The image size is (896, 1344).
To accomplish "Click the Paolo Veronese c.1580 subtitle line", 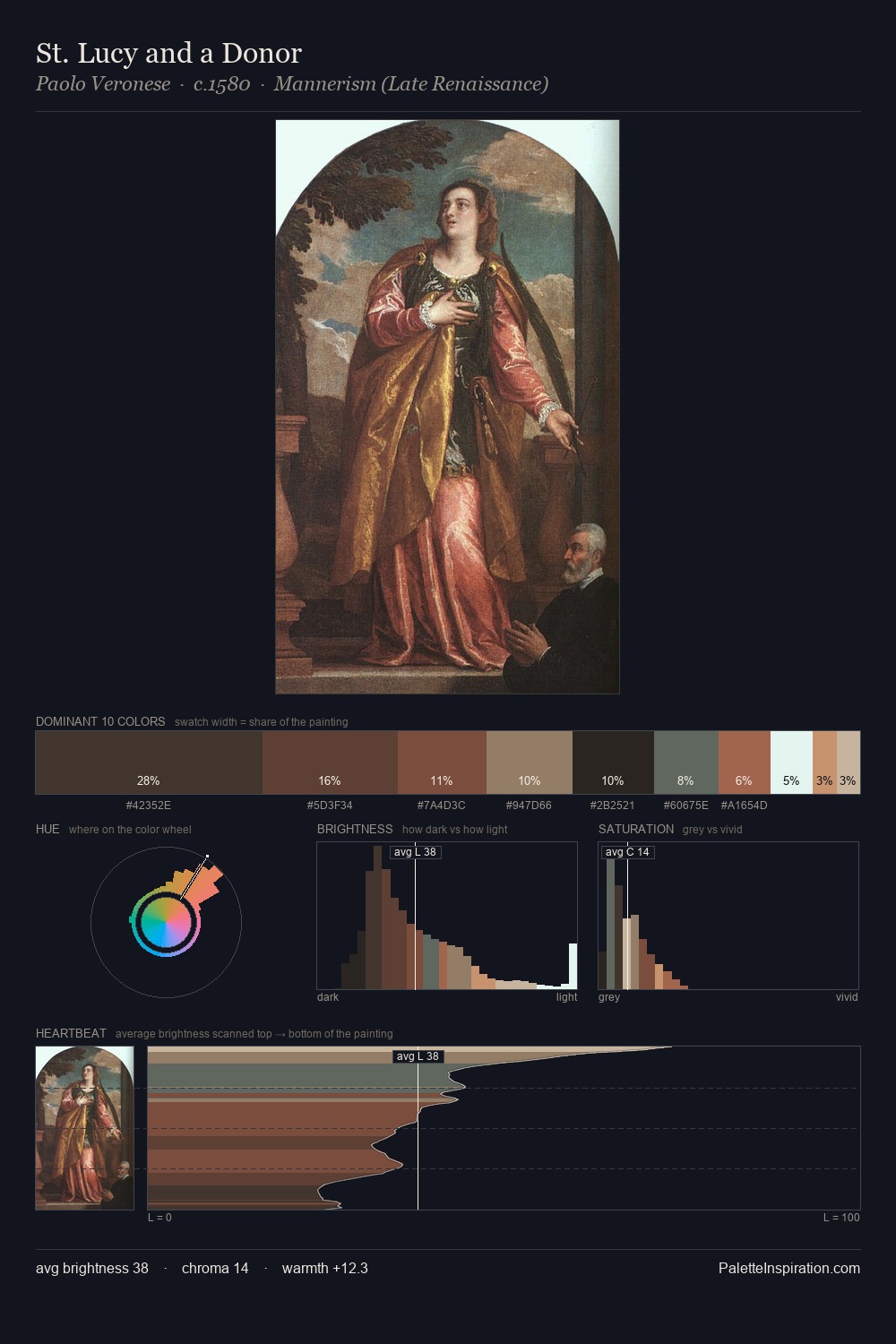I will click(x=292, y=84).
